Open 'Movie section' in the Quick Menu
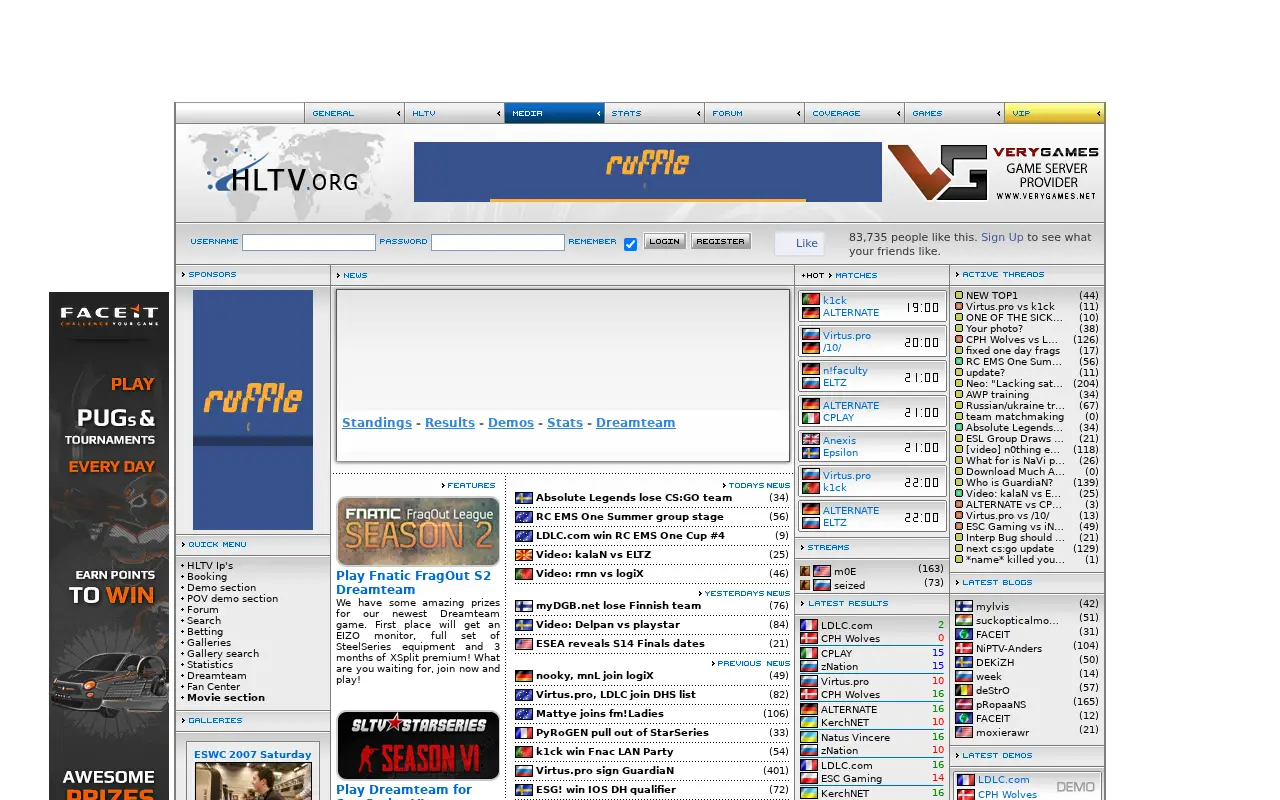 226,698
